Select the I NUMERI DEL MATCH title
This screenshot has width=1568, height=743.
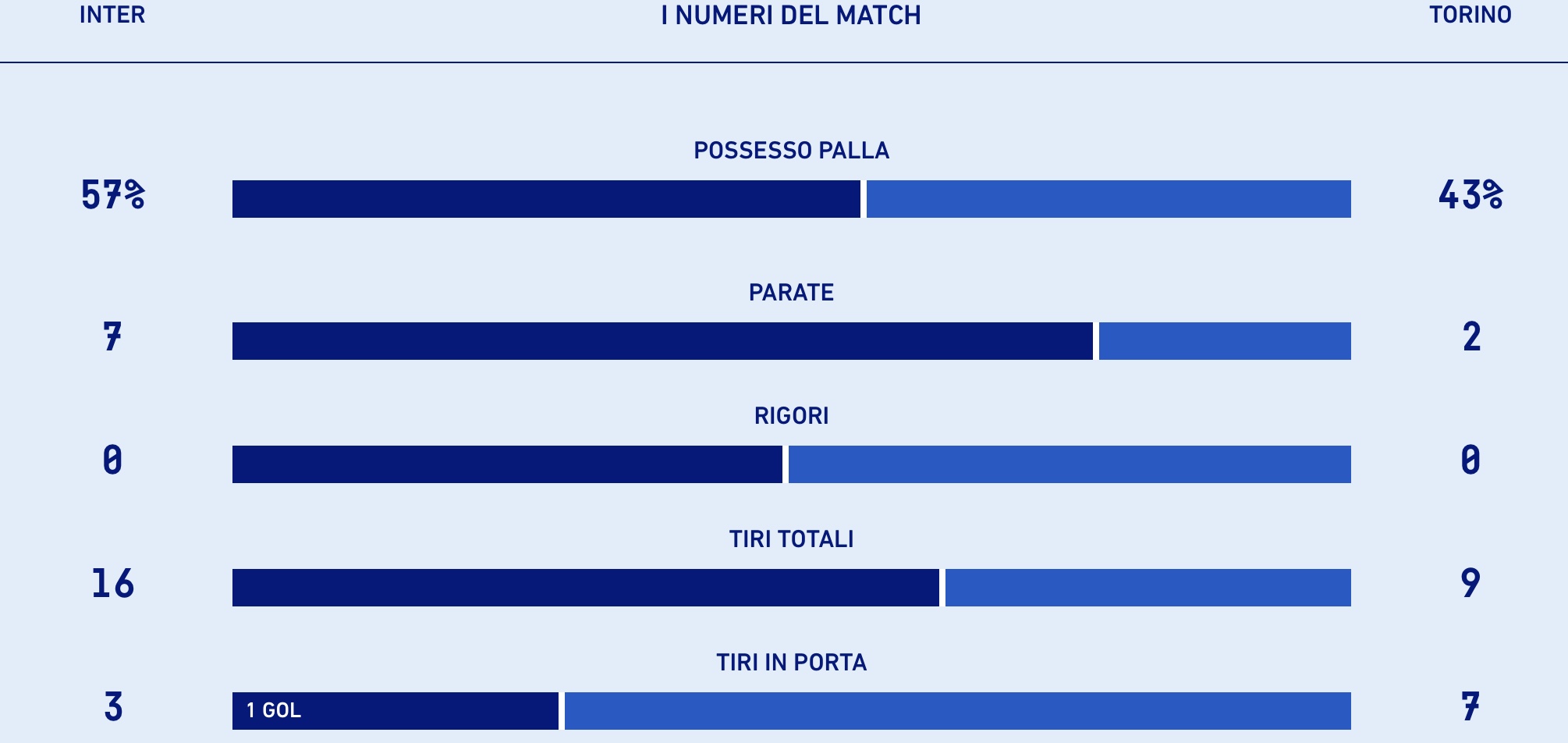(791, 16)
